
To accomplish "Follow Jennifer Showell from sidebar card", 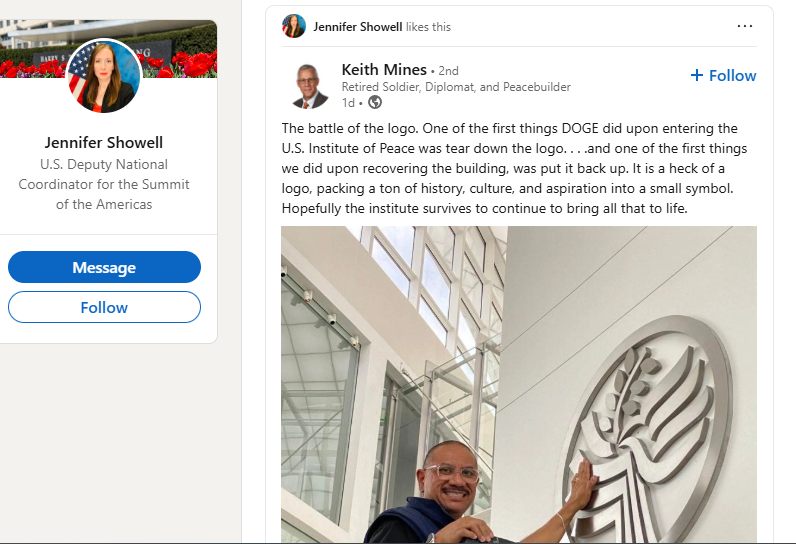I will coord(104,307).
